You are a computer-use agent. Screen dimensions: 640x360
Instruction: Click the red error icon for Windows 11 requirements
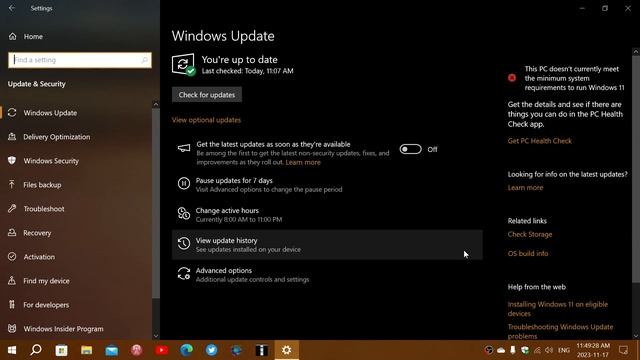click(x=512, y=78)
